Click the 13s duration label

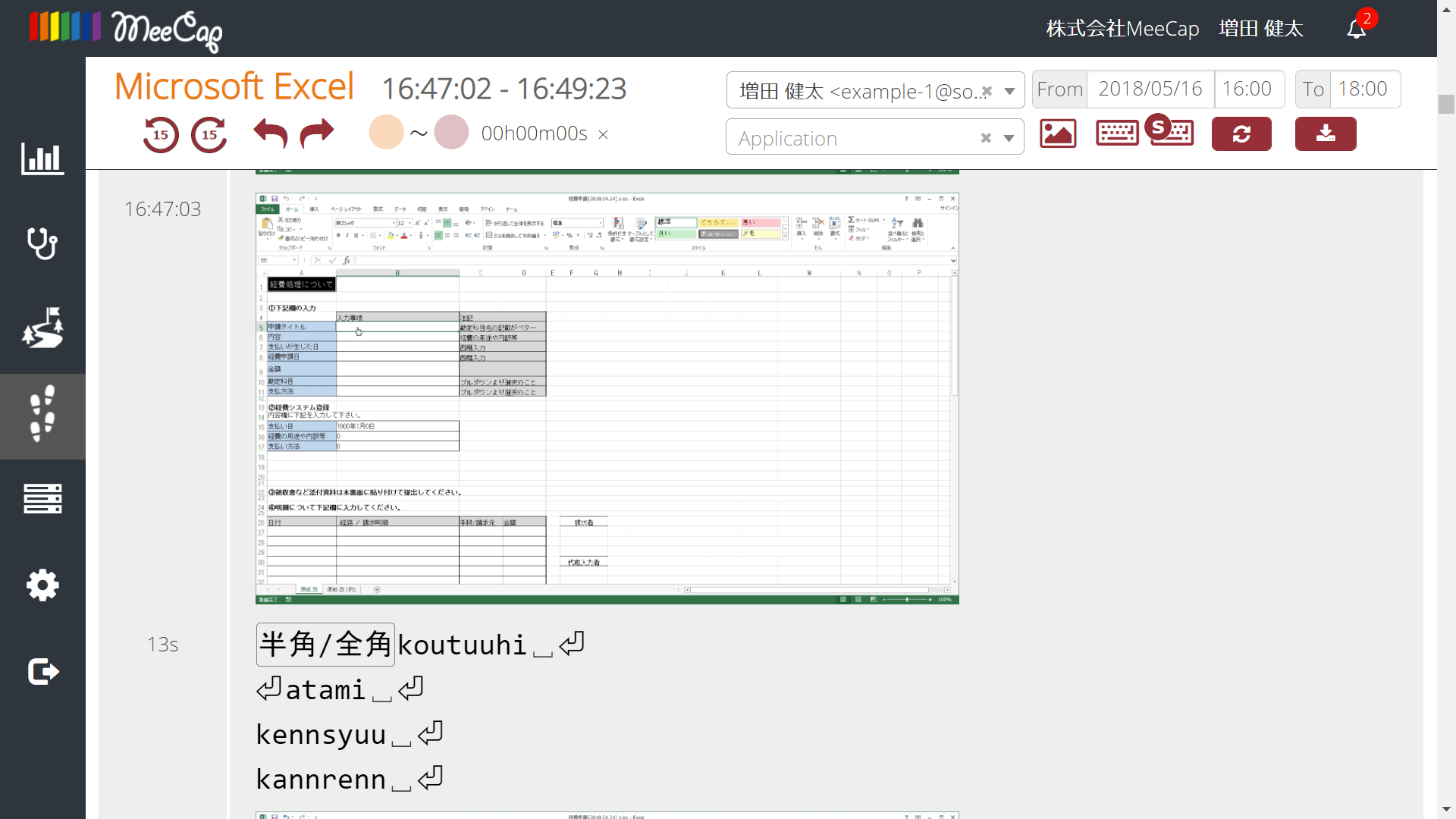click(162, 645)
